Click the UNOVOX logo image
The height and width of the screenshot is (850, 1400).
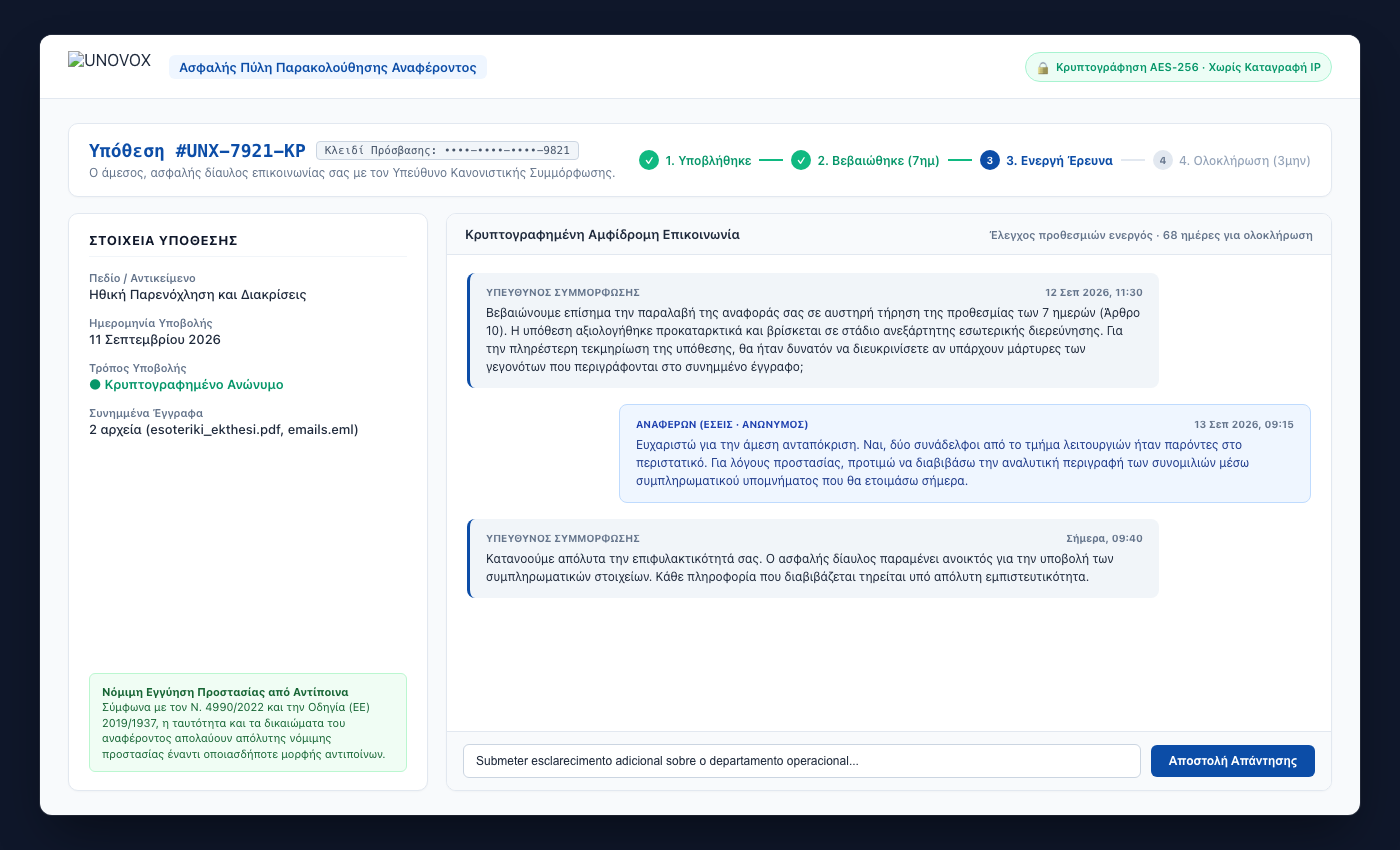point(110,60)
